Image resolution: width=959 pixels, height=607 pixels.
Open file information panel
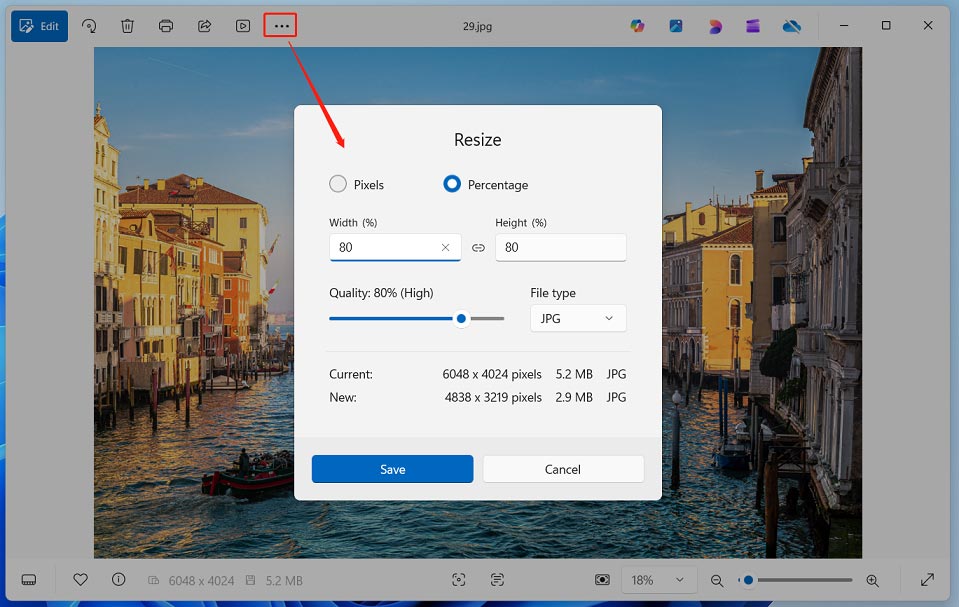click(x=118, y=580)
